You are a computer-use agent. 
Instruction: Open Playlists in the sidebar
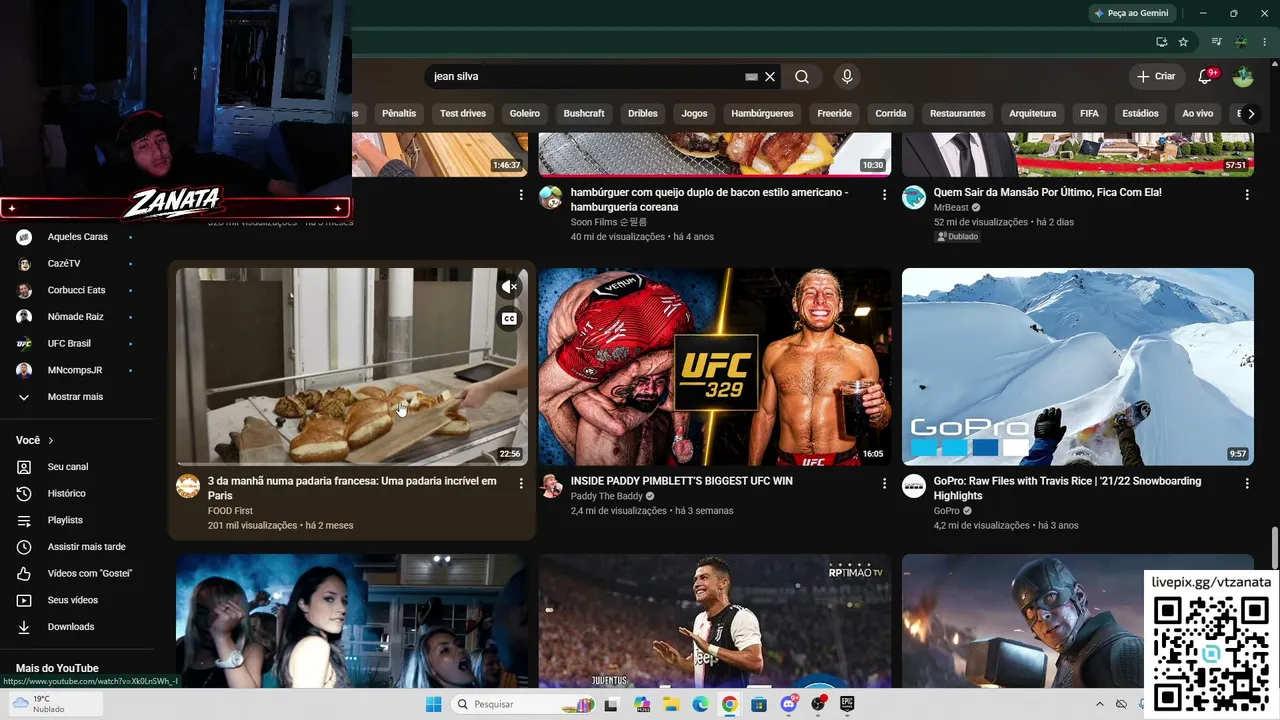pyautogui.click(x=65, y=520)
